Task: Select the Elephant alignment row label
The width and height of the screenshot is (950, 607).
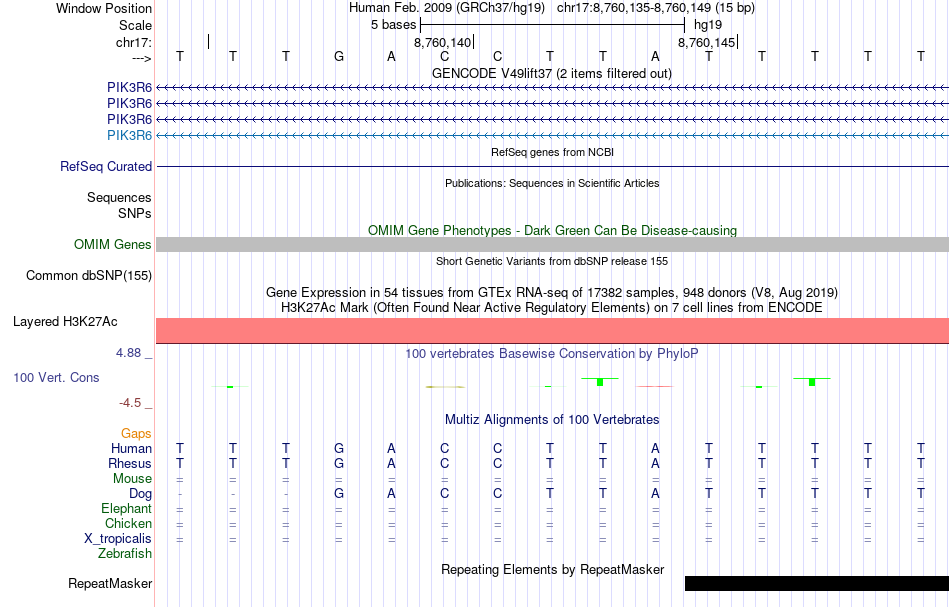Action: (126, 508)
